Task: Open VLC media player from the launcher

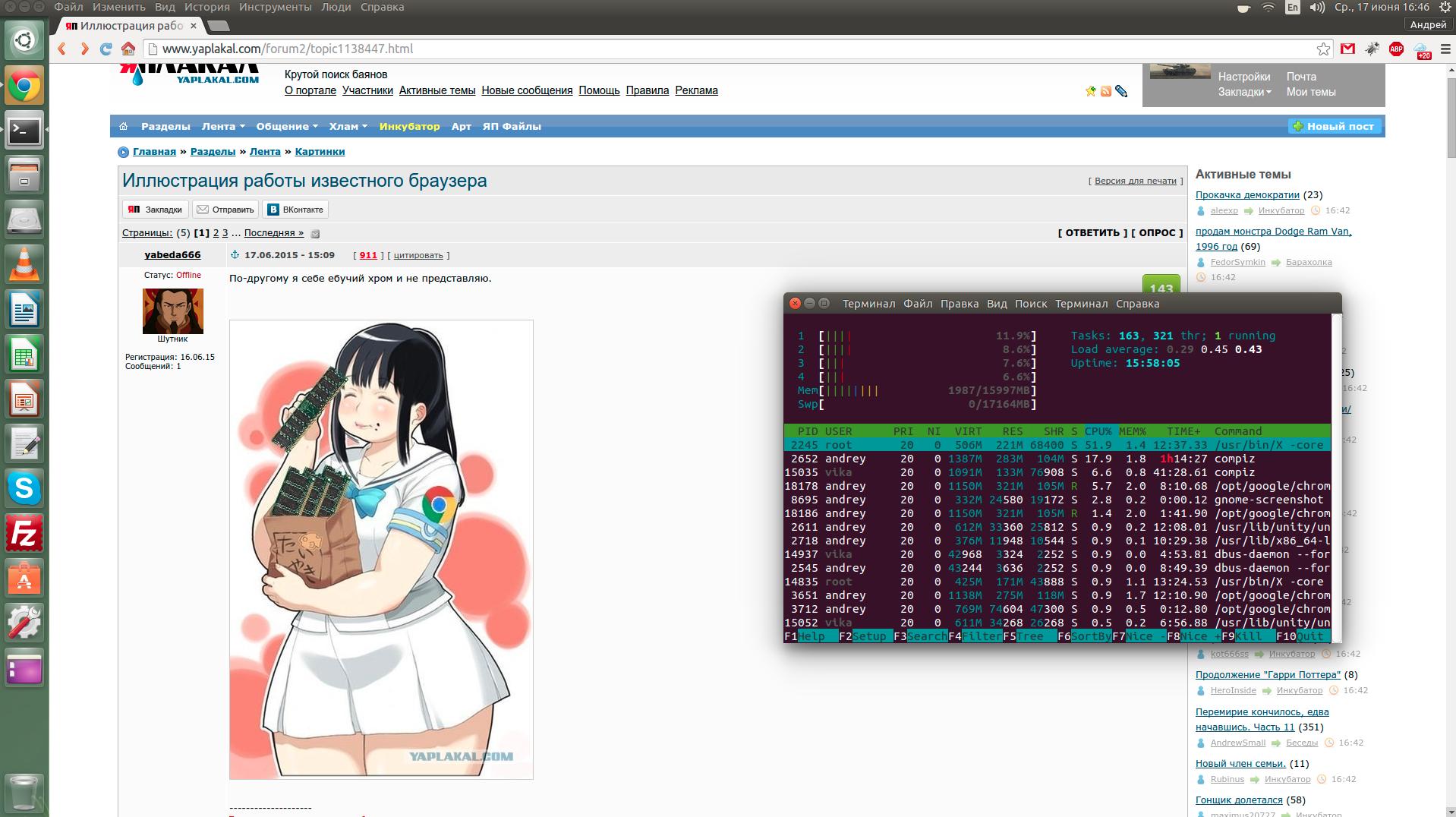Action: coord(24,264)
